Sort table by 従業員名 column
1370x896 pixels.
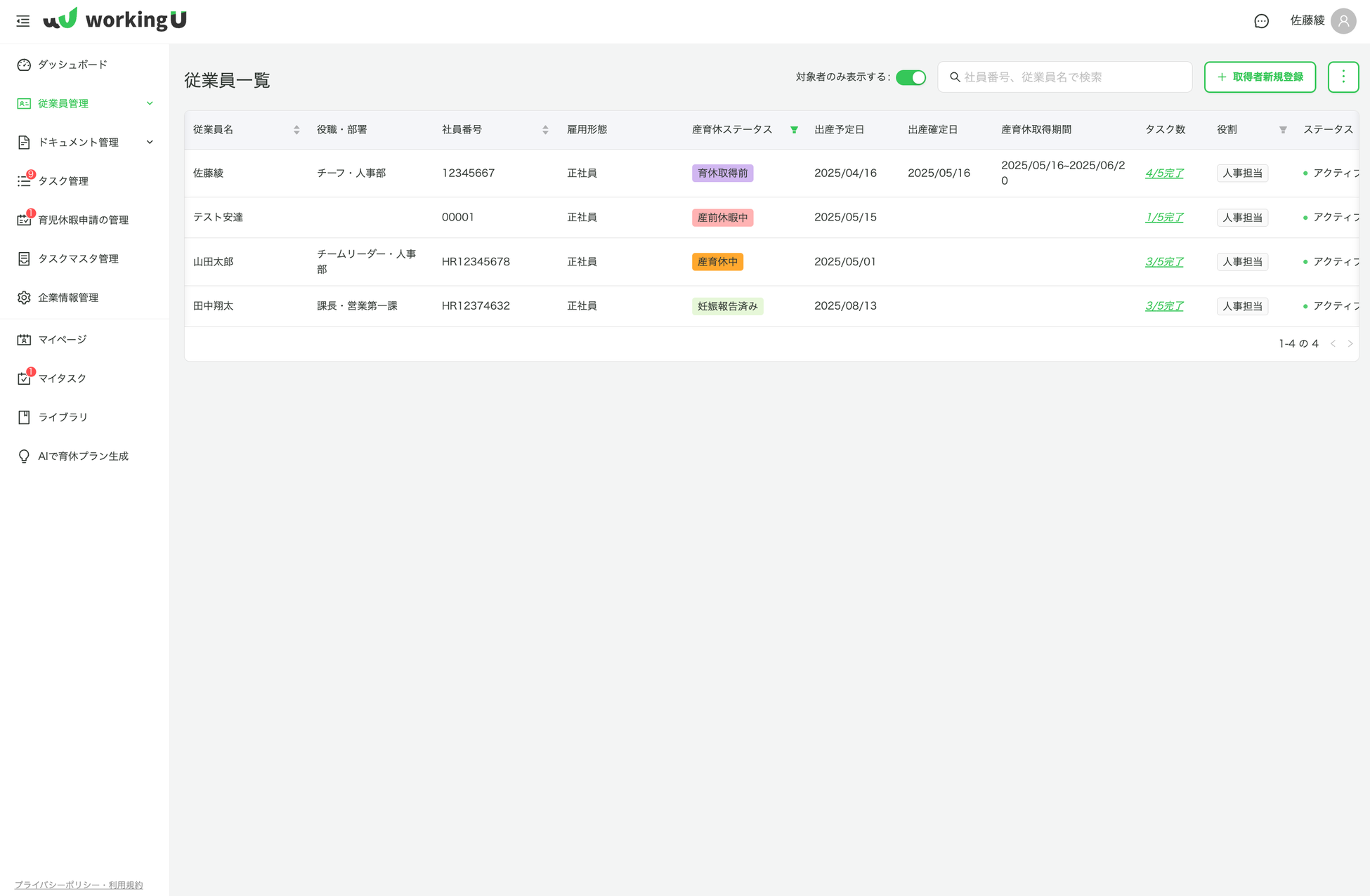(x=296, y=130)
